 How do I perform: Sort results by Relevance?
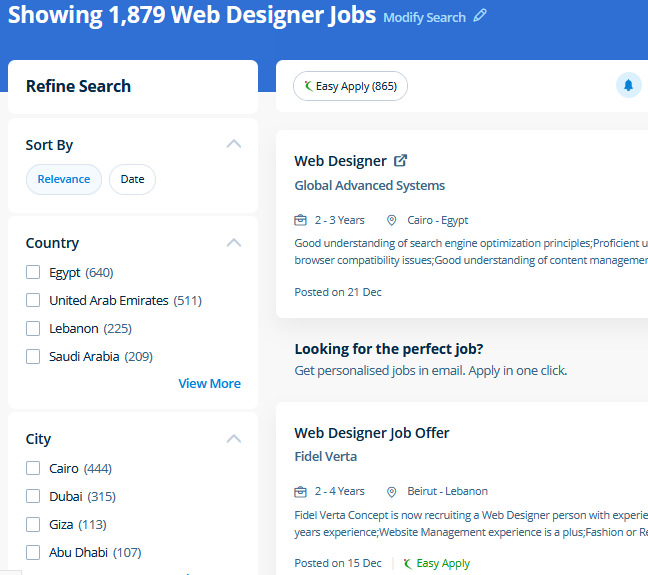[x=64, y=180]
